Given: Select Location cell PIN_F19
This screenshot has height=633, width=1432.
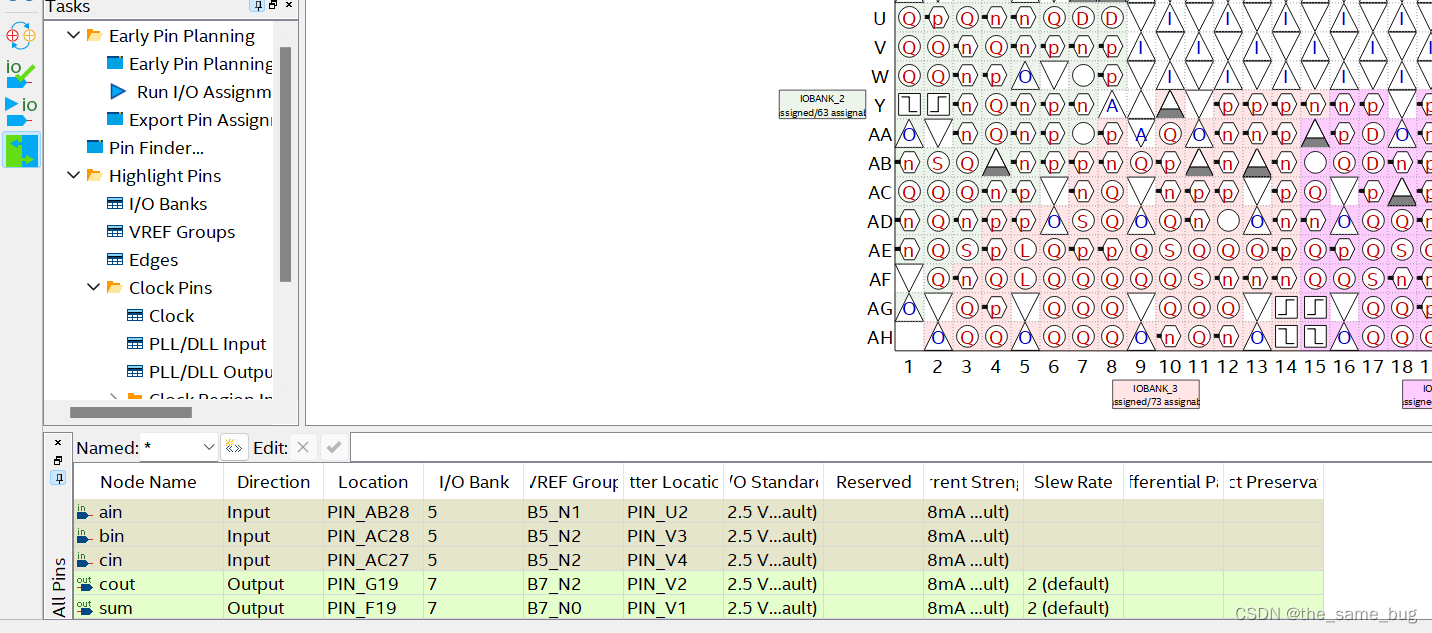Looking at the screenshot, I should click(373, 607).
